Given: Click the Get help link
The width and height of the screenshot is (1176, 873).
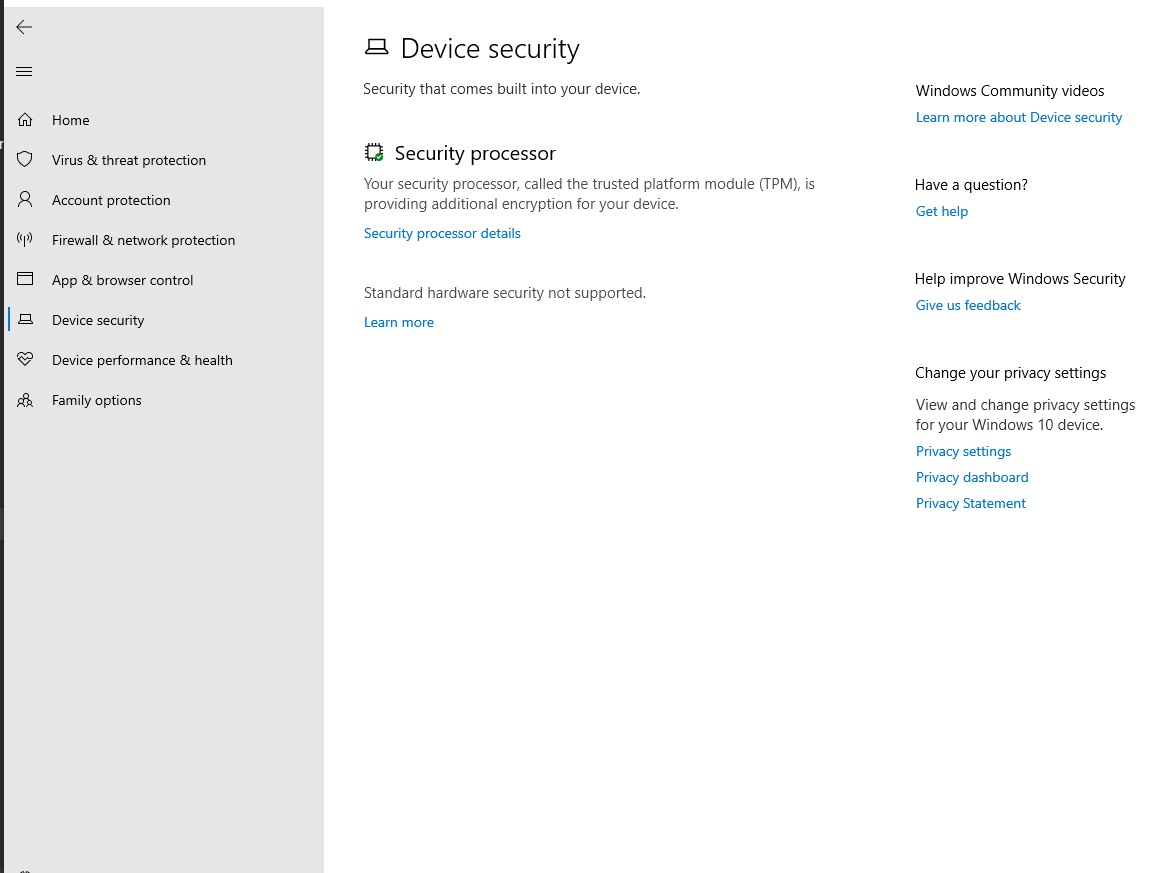Looking at the screenshot, I should (941, 211).
